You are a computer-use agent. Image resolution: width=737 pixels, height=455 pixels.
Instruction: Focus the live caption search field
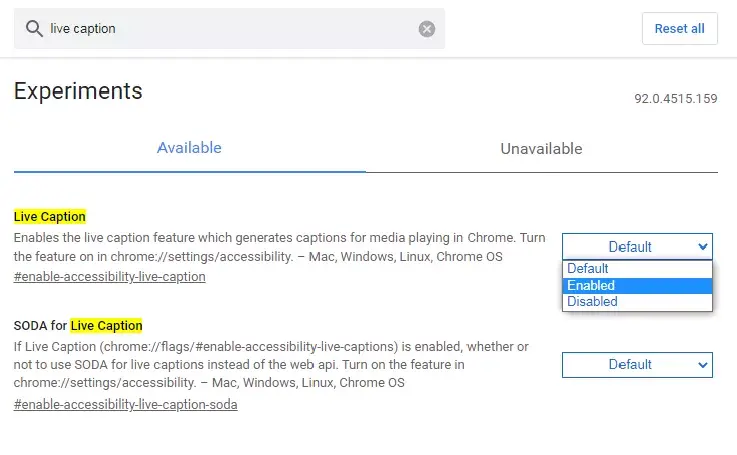[x=229, y=29]
